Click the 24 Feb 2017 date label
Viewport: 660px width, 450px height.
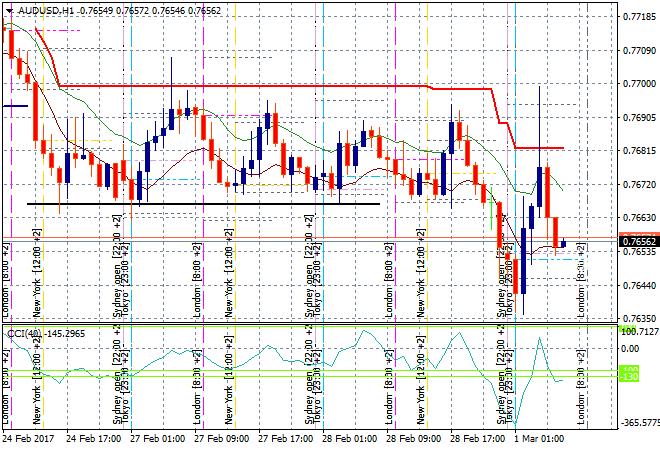[30, 439]
